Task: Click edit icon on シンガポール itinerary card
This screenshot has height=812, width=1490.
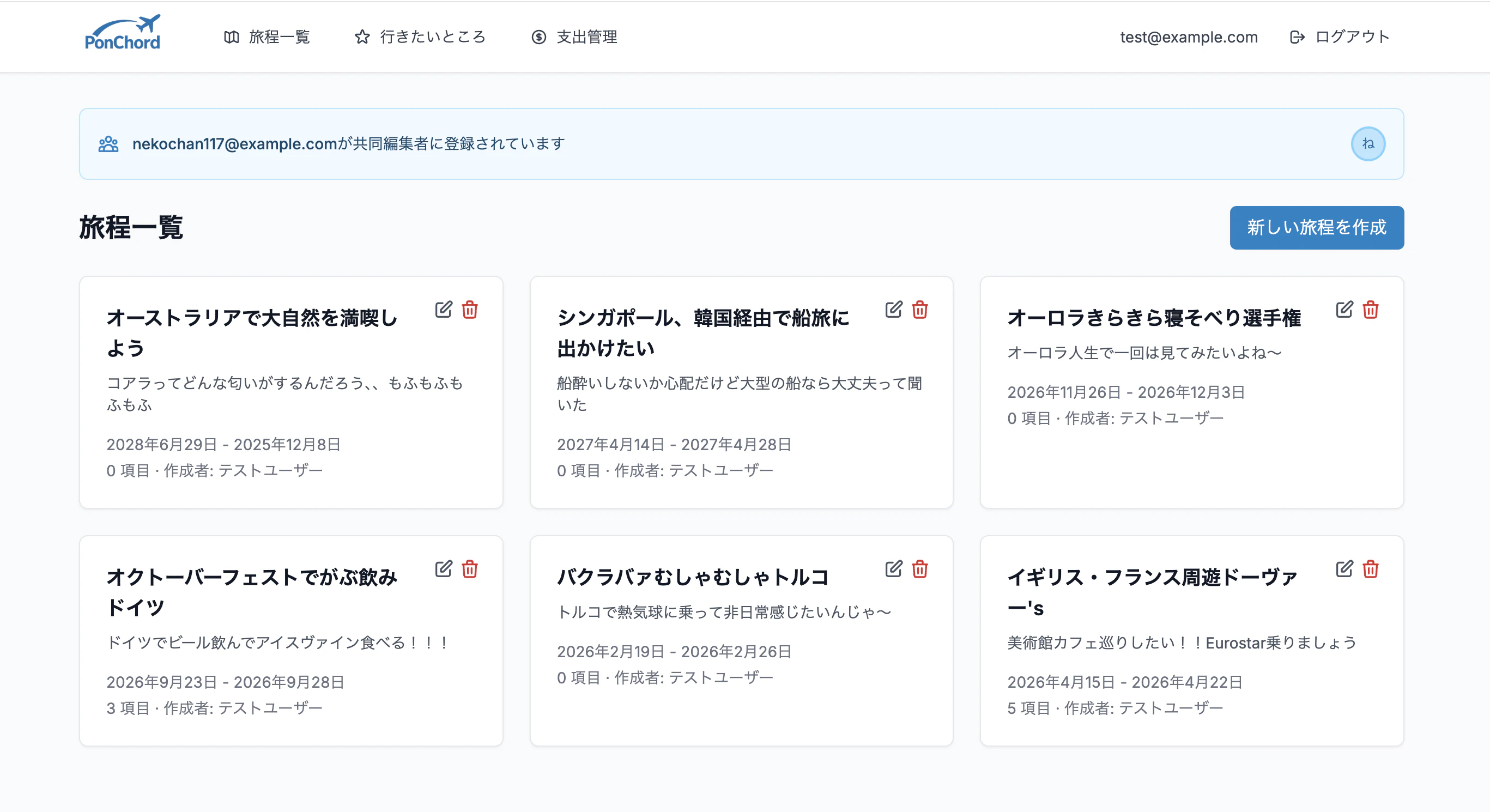Action: point(893,310)
